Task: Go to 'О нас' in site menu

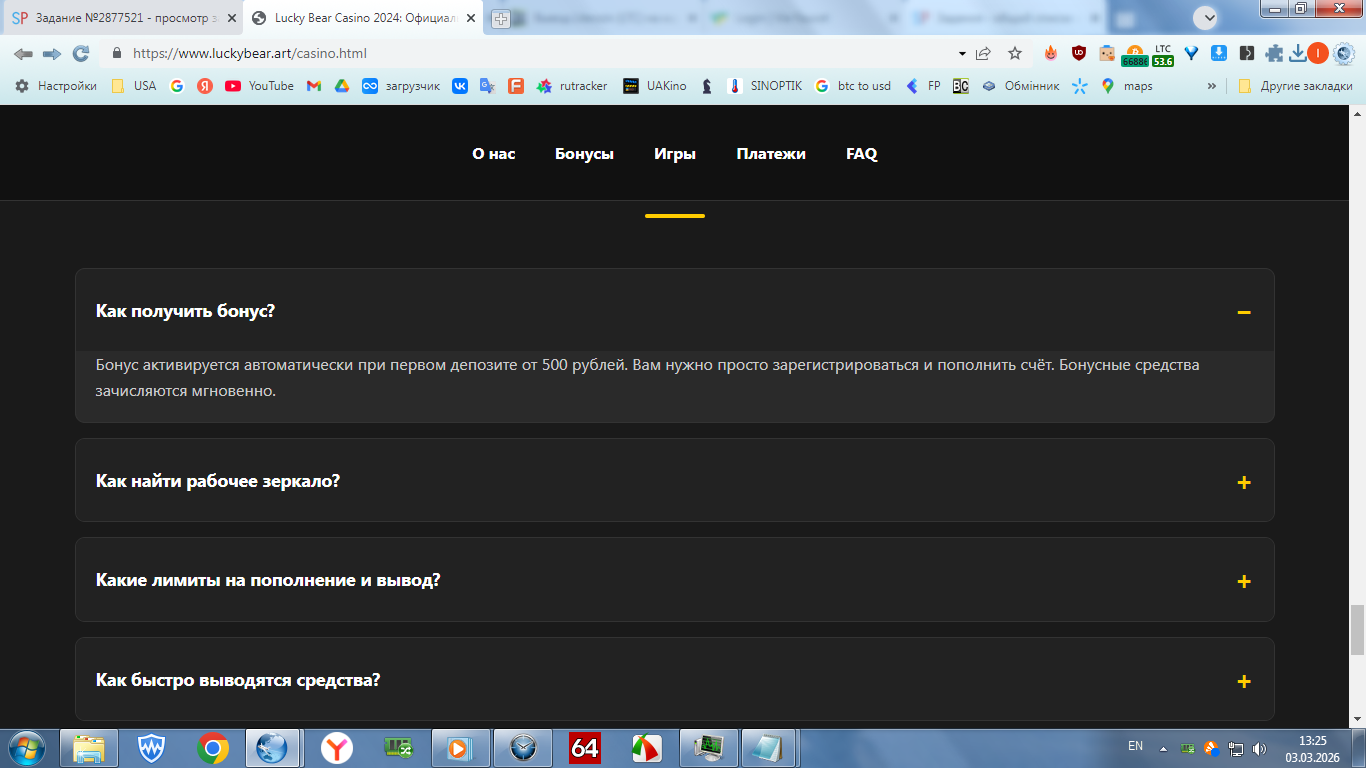Action: [494, 154]
